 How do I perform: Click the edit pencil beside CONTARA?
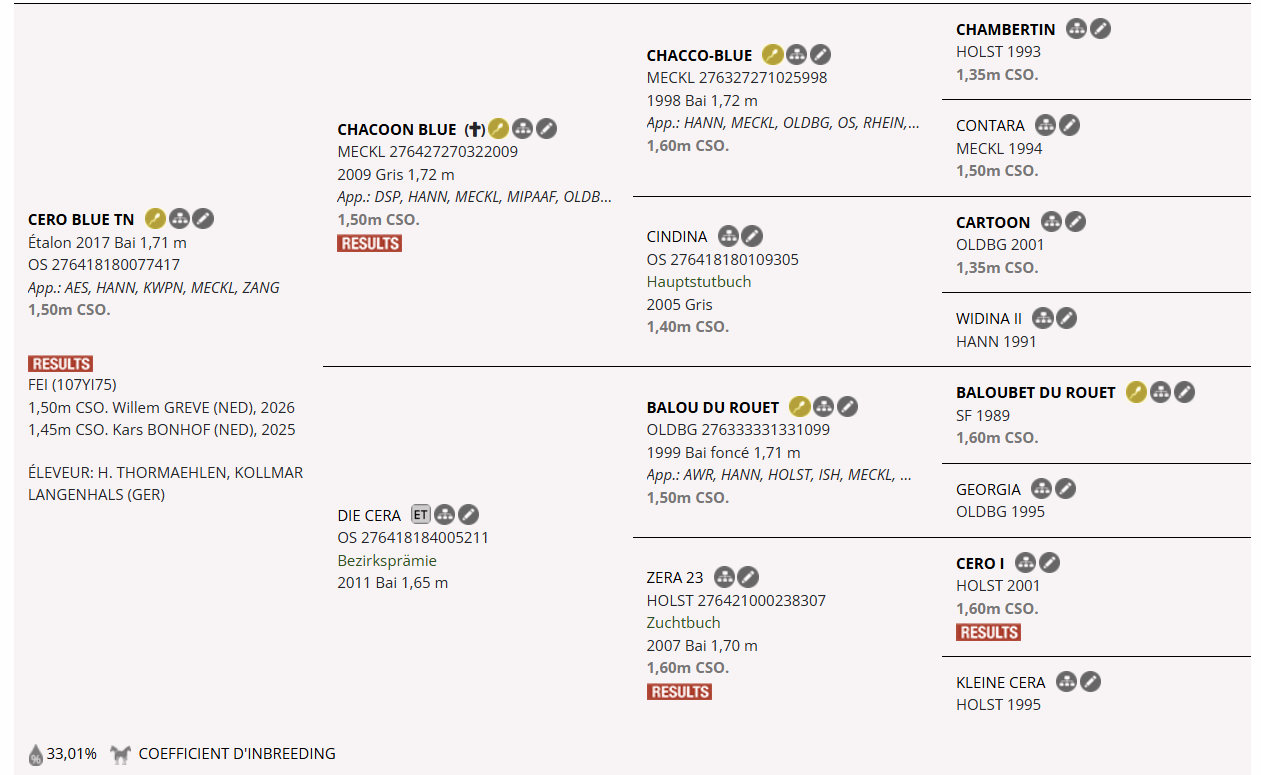coord(1069,125)
